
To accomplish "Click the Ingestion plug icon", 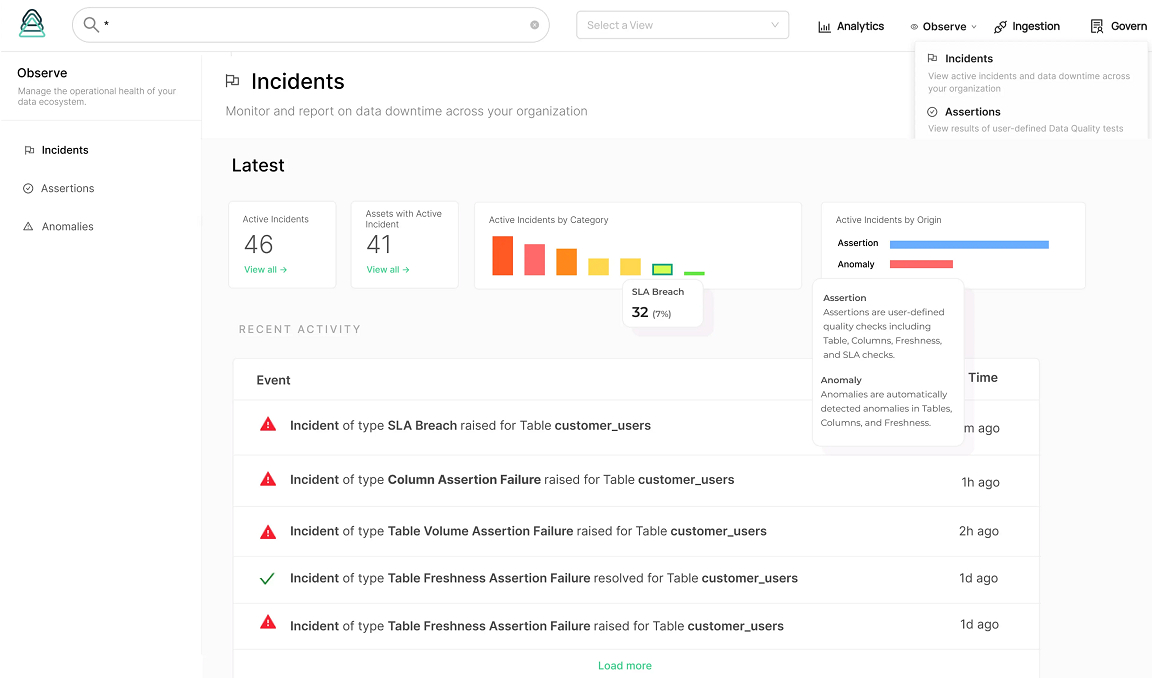I will [x=1000, y=27].
